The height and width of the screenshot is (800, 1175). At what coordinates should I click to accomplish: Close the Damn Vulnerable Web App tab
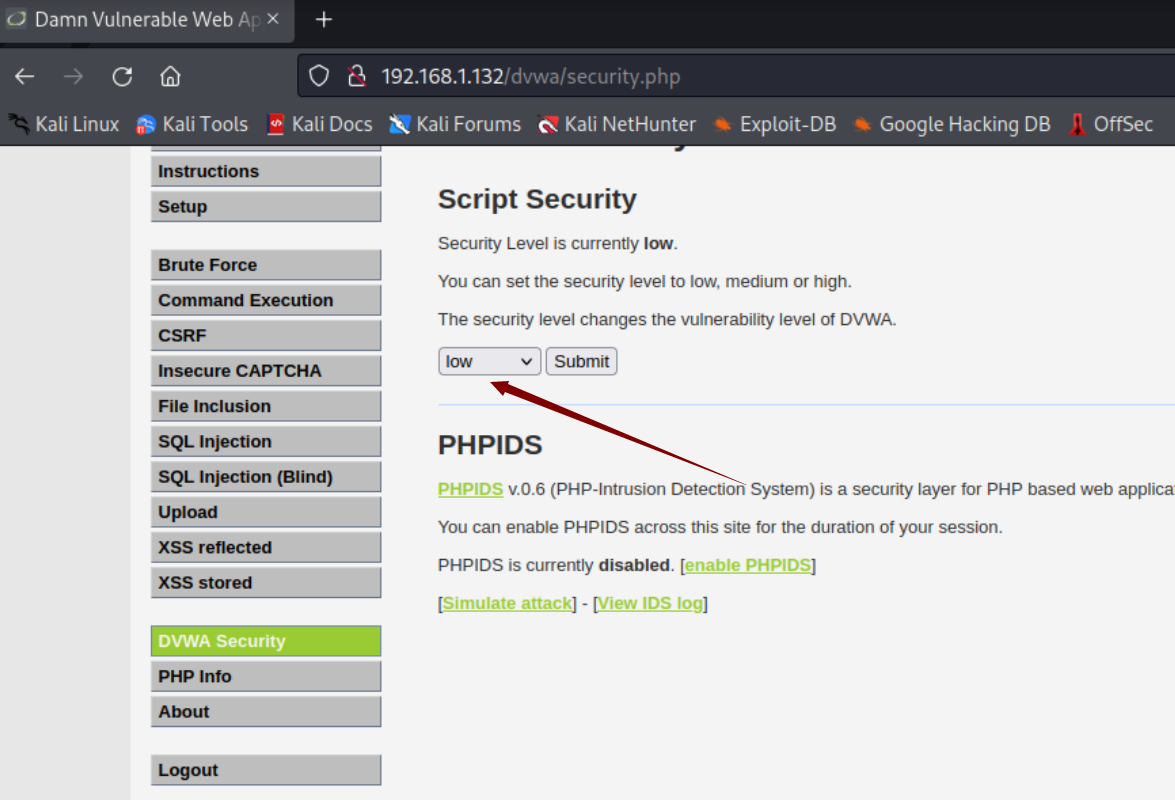click(x=273, y=20)
